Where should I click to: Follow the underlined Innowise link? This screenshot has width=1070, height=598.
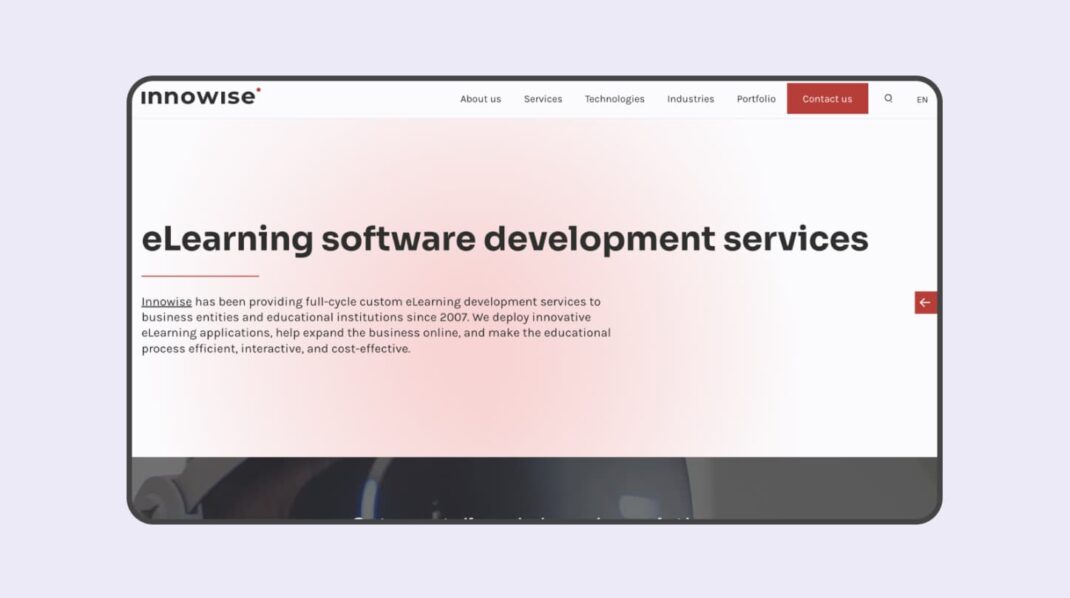(167, 302)
